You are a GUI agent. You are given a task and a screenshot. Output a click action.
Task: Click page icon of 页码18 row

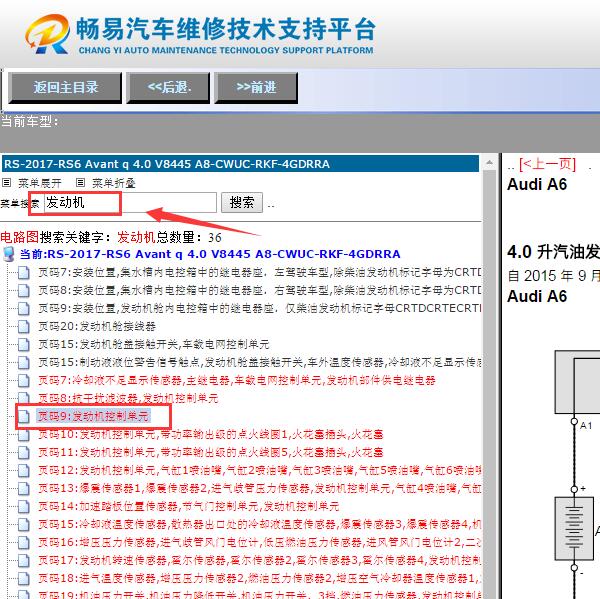[x=24, y=579]
